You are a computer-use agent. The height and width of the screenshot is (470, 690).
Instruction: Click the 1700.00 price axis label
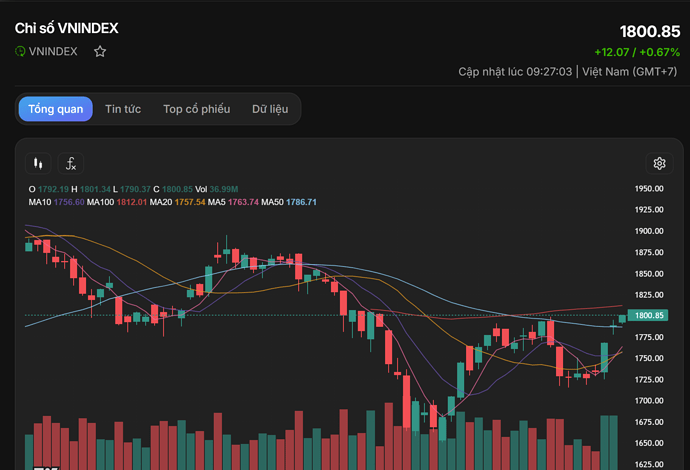(x=649, y=400)
